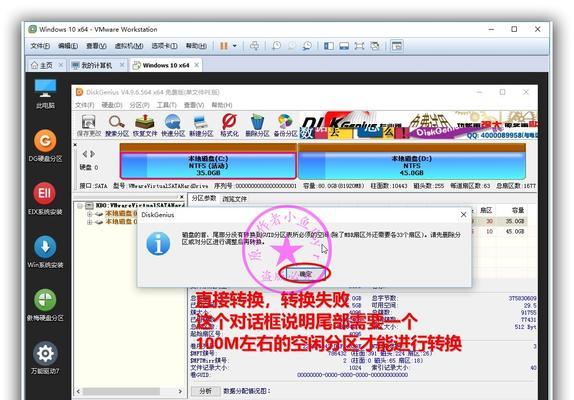This screenshot has width=574, height=400.
Task: Open DiskGenius 文件(F) menu
Action: 84,105
